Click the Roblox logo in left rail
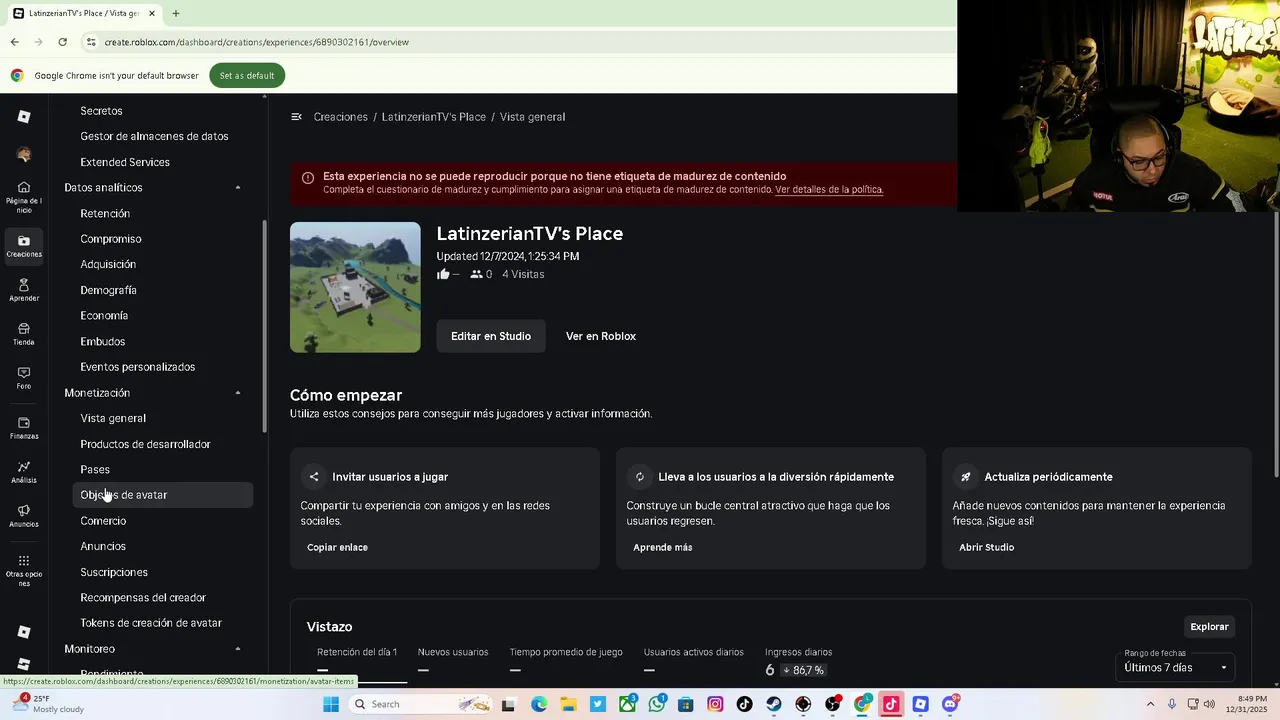 tap(24, 117)
